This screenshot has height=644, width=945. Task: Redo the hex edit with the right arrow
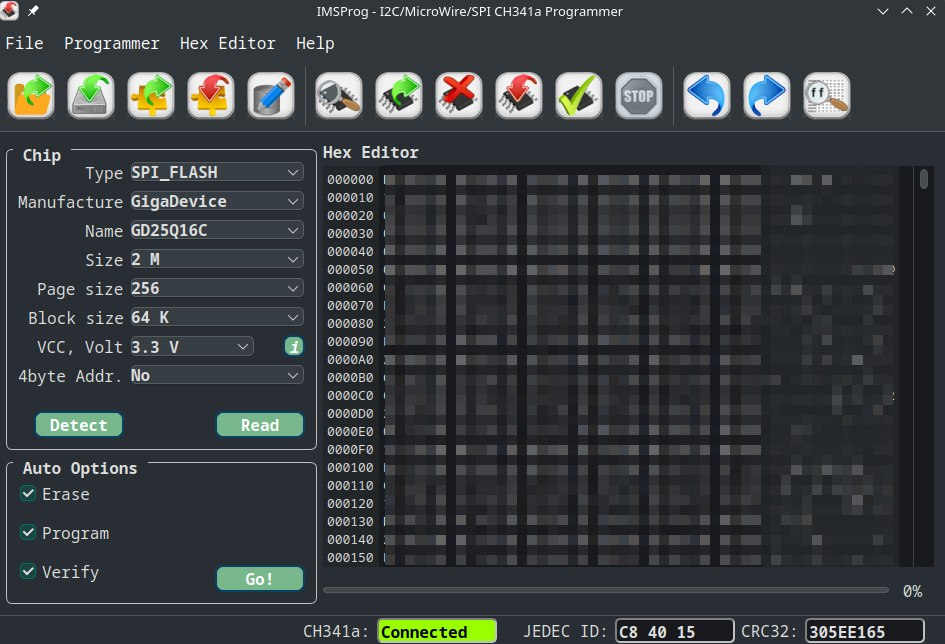tap(767, 95)
